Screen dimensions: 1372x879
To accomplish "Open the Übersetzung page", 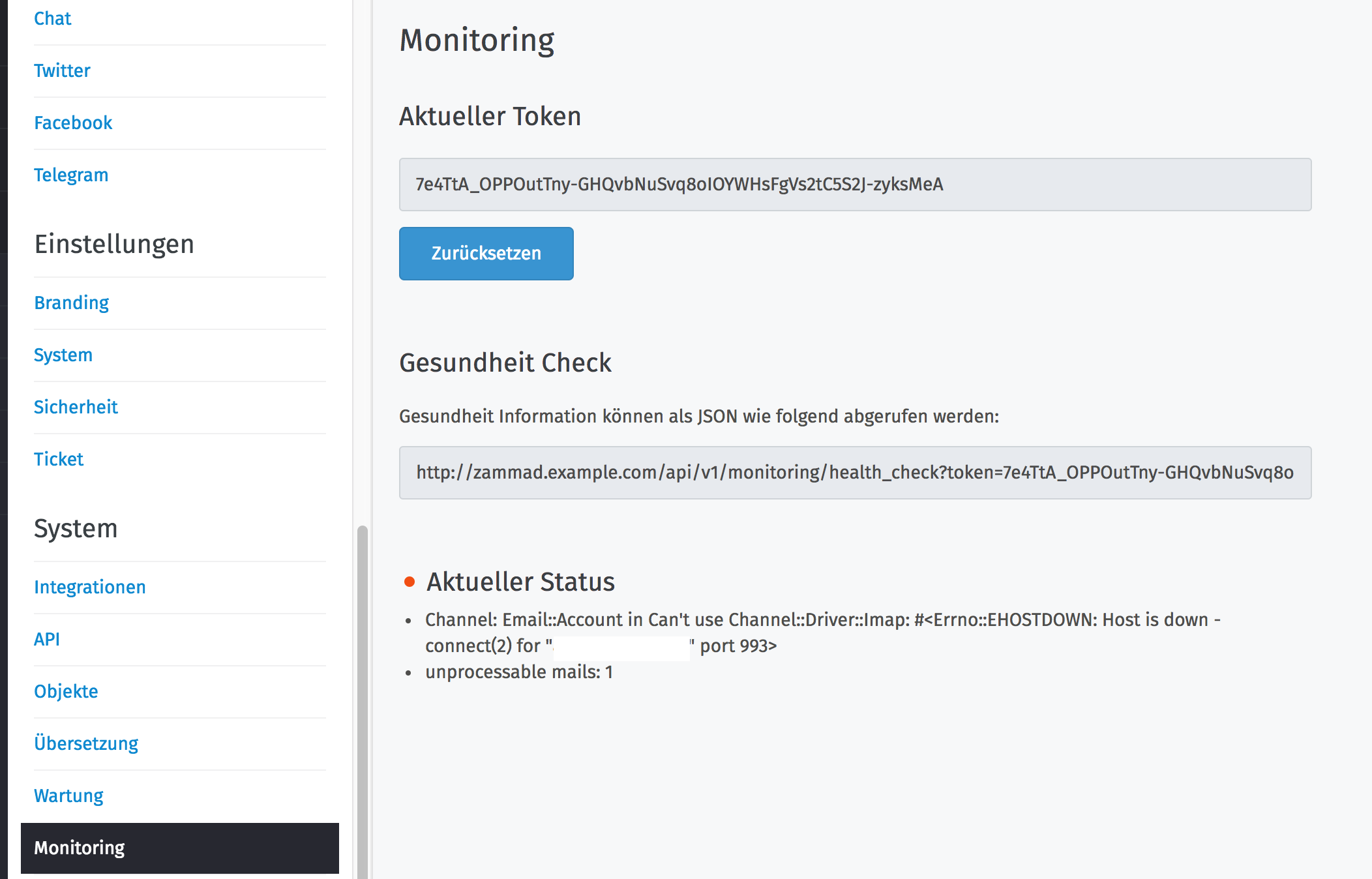I will tap(86, 743).
